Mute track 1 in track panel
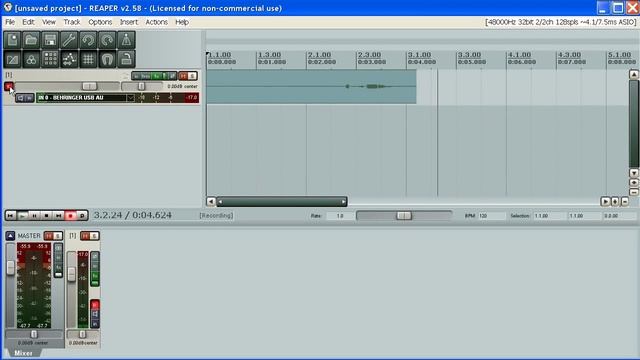Viewport: 640px width, 360px height. 183,76
